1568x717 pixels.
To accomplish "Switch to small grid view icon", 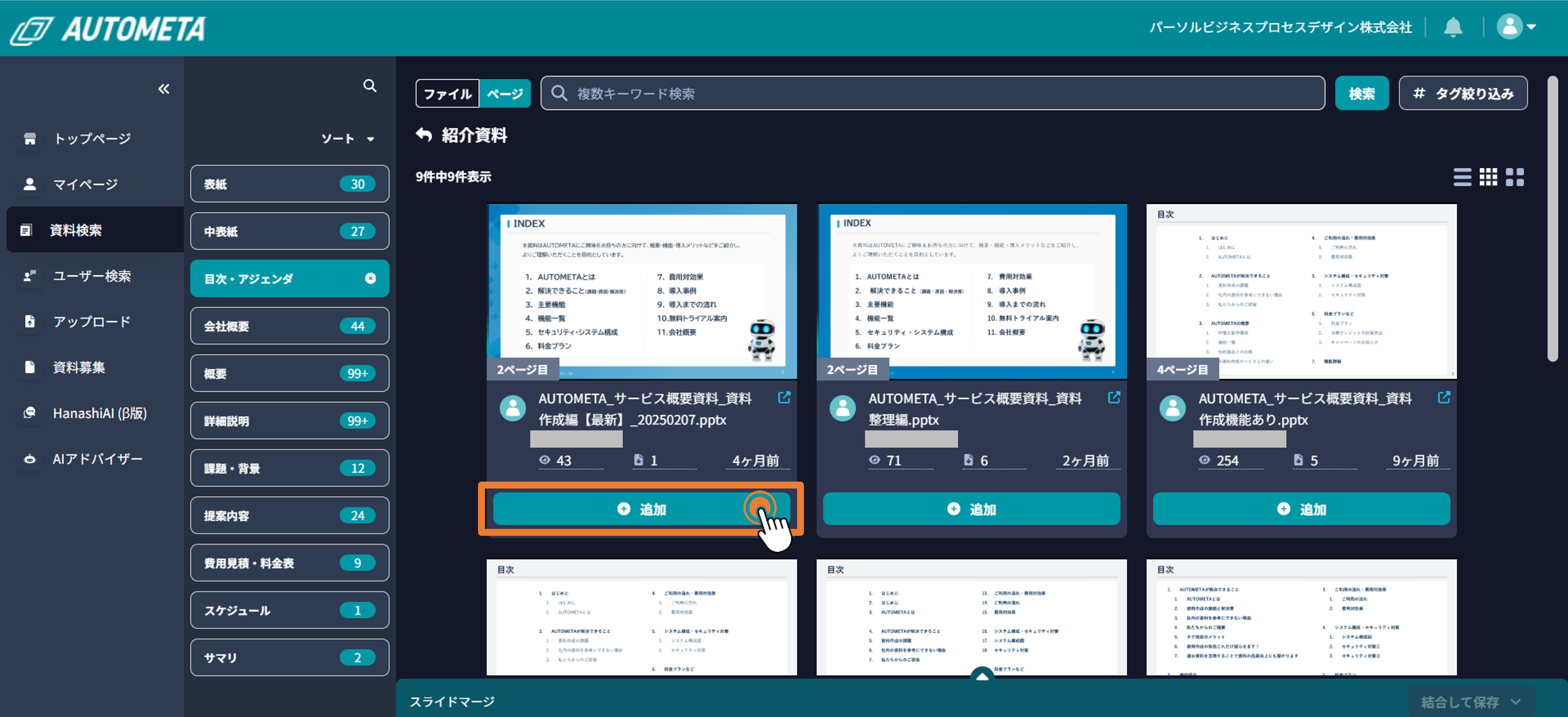I will (1488, 177).
